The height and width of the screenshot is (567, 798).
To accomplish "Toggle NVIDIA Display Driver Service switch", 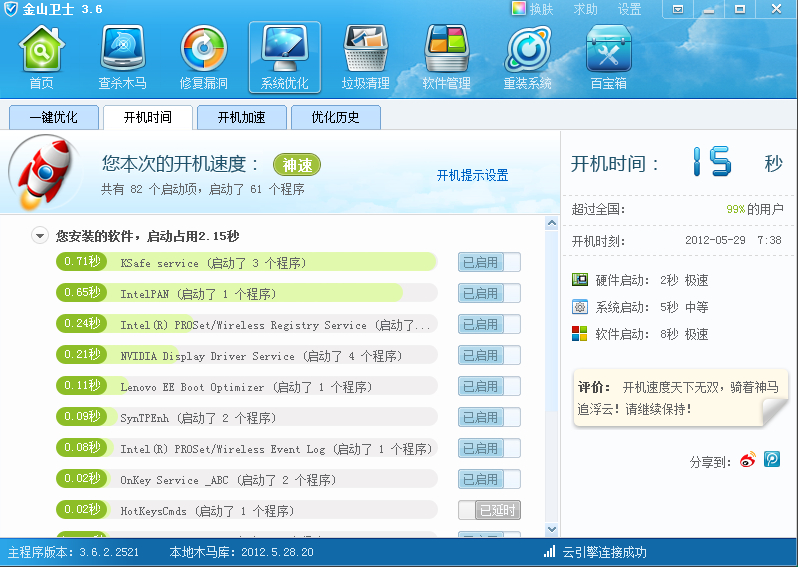I will pyautogui.click(x=489, y=355).
